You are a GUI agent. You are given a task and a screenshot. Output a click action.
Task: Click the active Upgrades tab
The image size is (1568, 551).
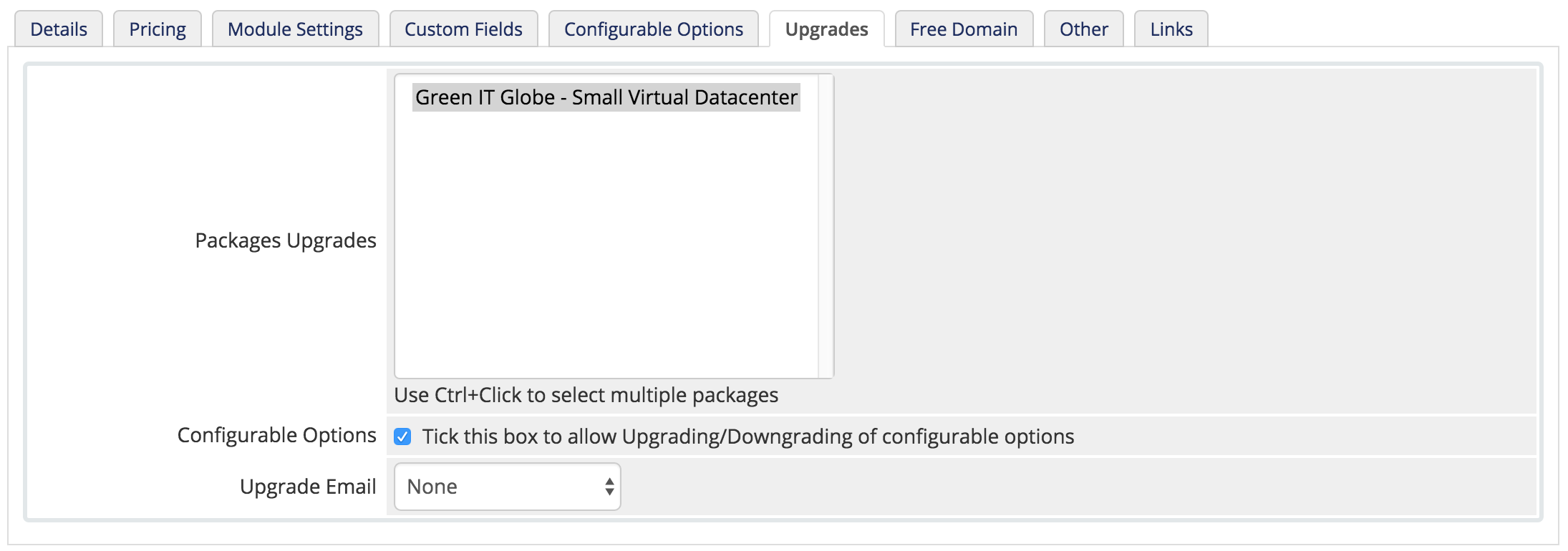click(826, 29)
